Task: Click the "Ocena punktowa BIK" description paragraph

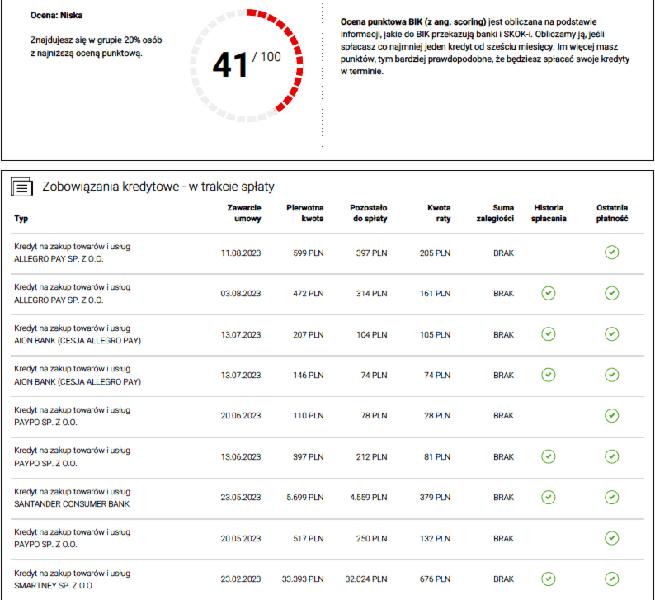Action: (x=485, y=46)
